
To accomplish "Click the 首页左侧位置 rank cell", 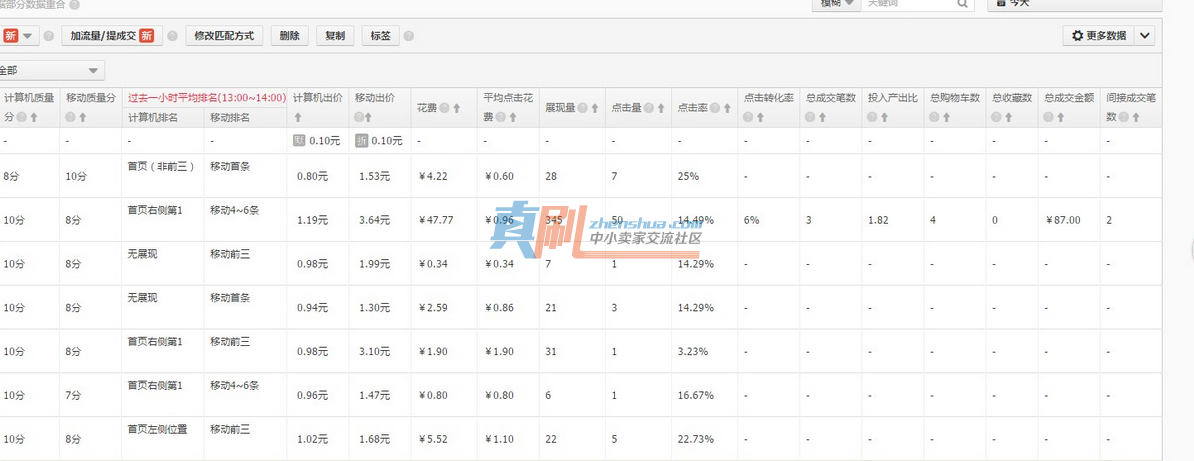I will click(x=158, y=429).
